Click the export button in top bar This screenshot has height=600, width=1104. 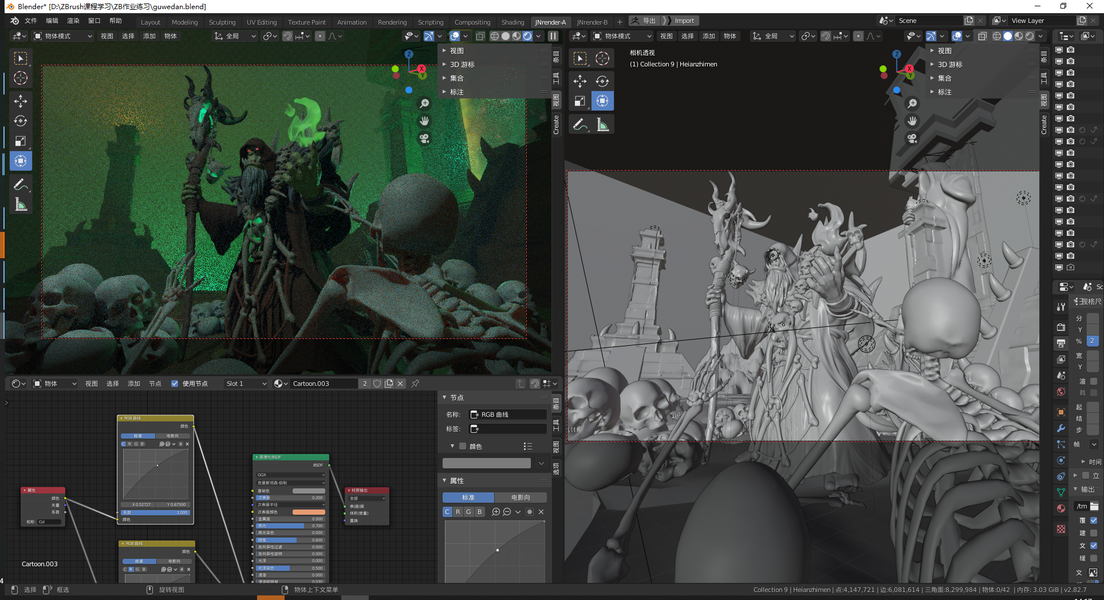click(644, 21)
